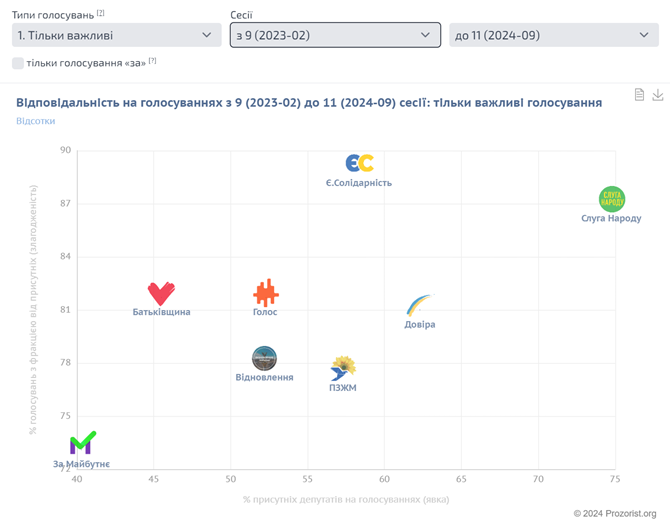This screenshot has width=670, height=532.
Task: Click the x-axis value '65'
Action: click(461, 479)
